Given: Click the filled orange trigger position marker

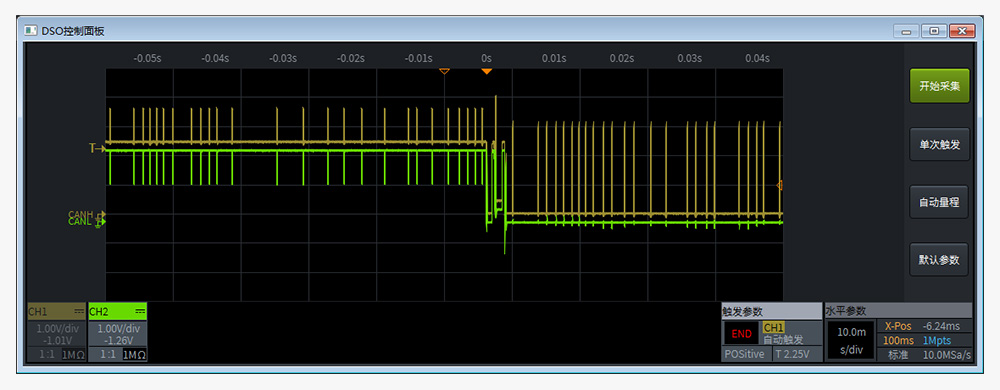Looking at the screenshot, I should point(487,71).
